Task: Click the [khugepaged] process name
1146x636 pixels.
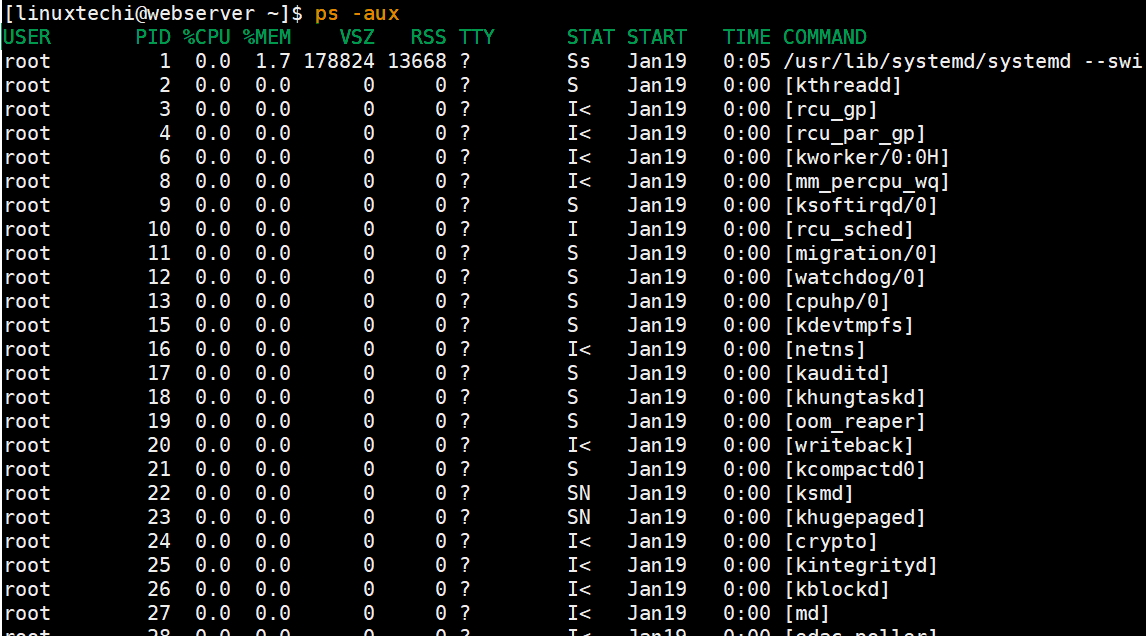Action: click(x=854, y=518)
